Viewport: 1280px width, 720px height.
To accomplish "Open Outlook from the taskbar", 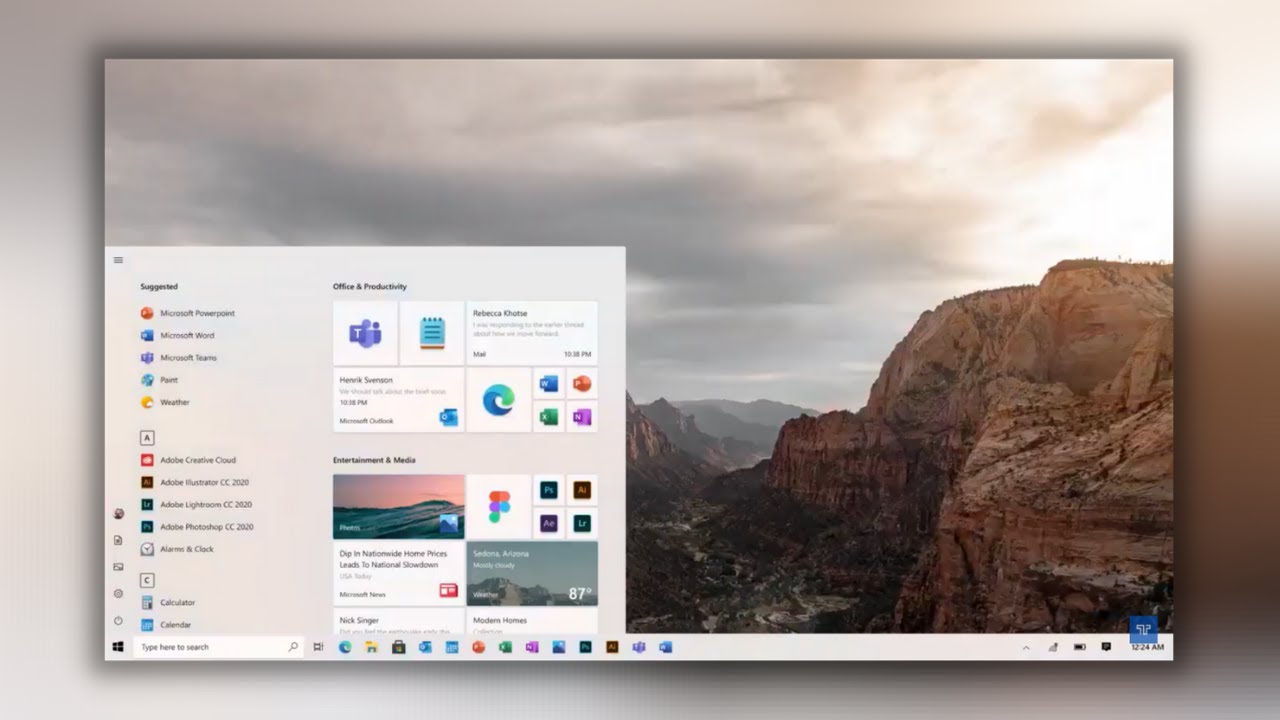I will point(425,647).
